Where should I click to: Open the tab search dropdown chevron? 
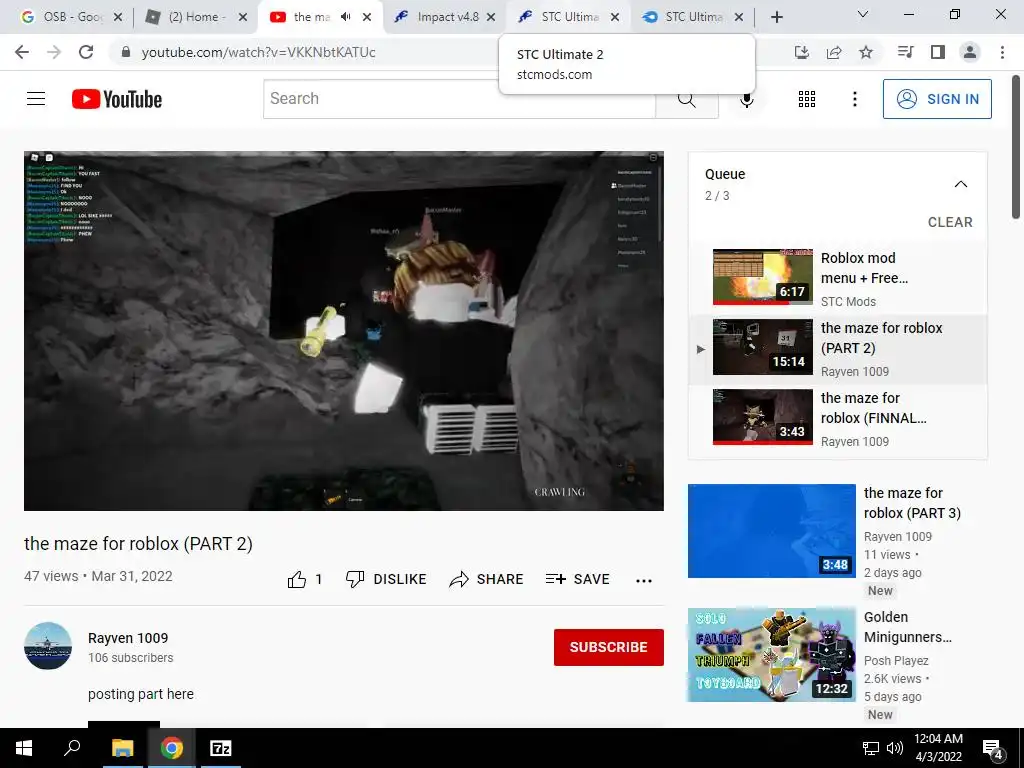tap(863, 14)
